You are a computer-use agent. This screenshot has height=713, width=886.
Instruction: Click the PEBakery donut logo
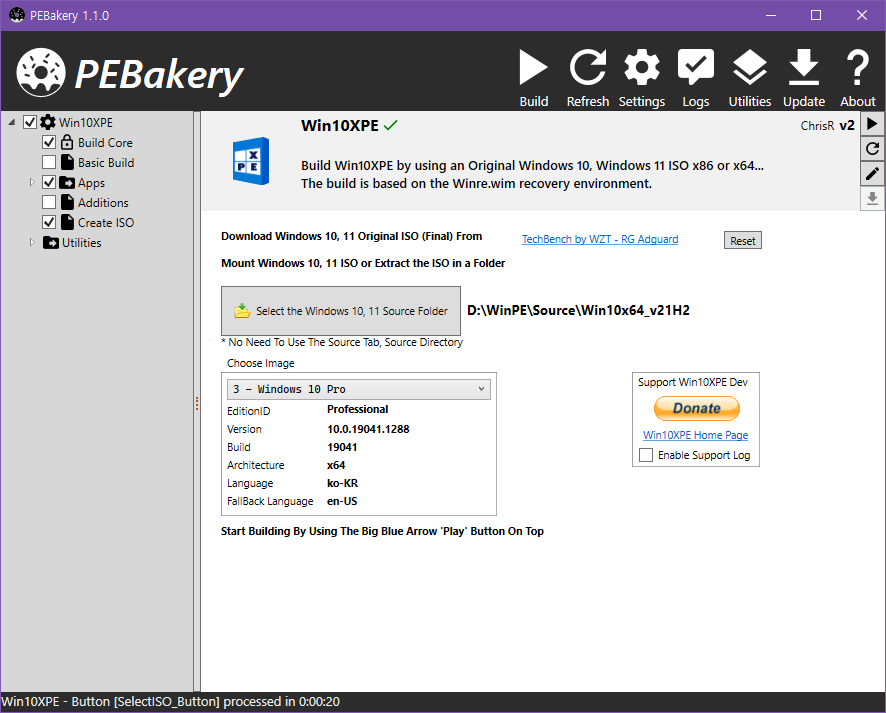tap(41, 72)
